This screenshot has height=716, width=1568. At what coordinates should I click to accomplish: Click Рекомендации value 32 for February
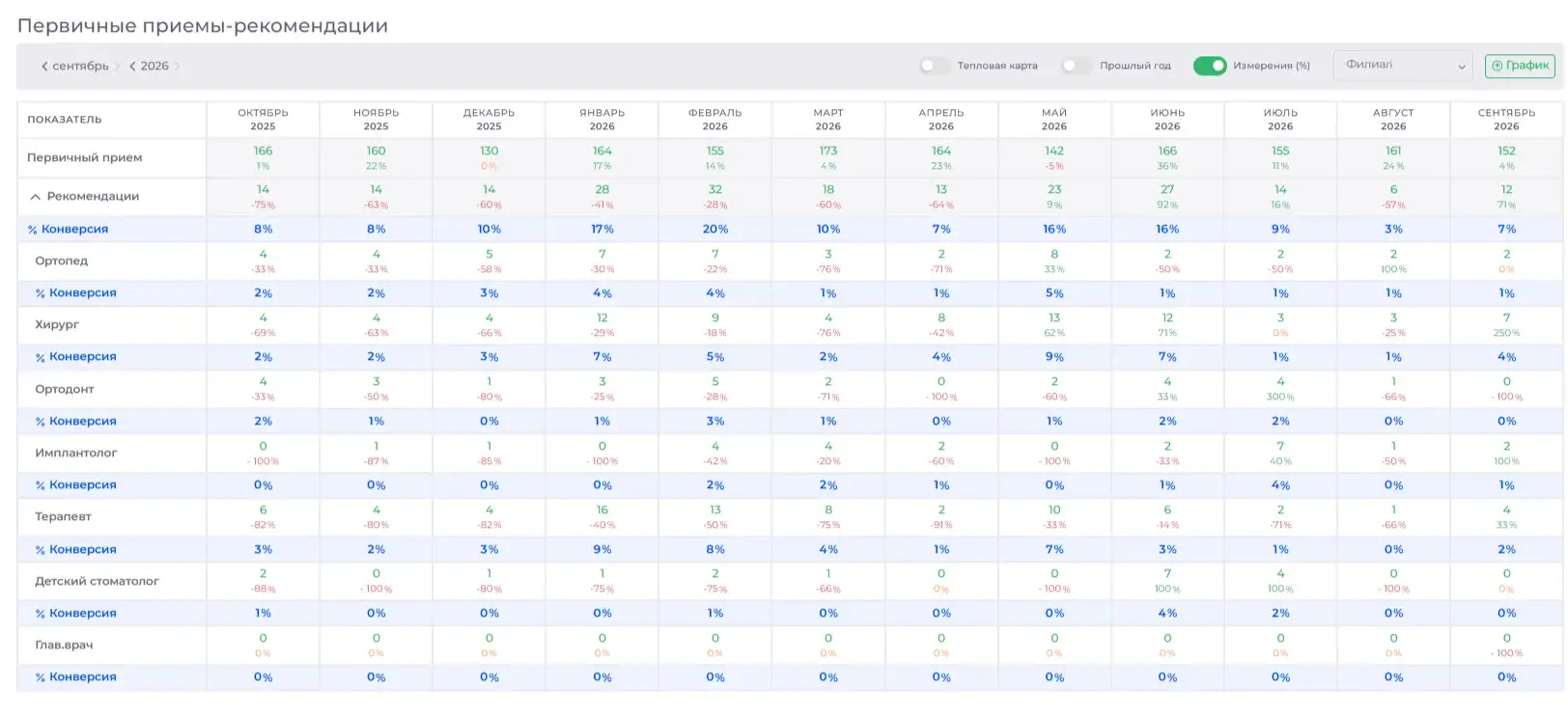point(715,190)
